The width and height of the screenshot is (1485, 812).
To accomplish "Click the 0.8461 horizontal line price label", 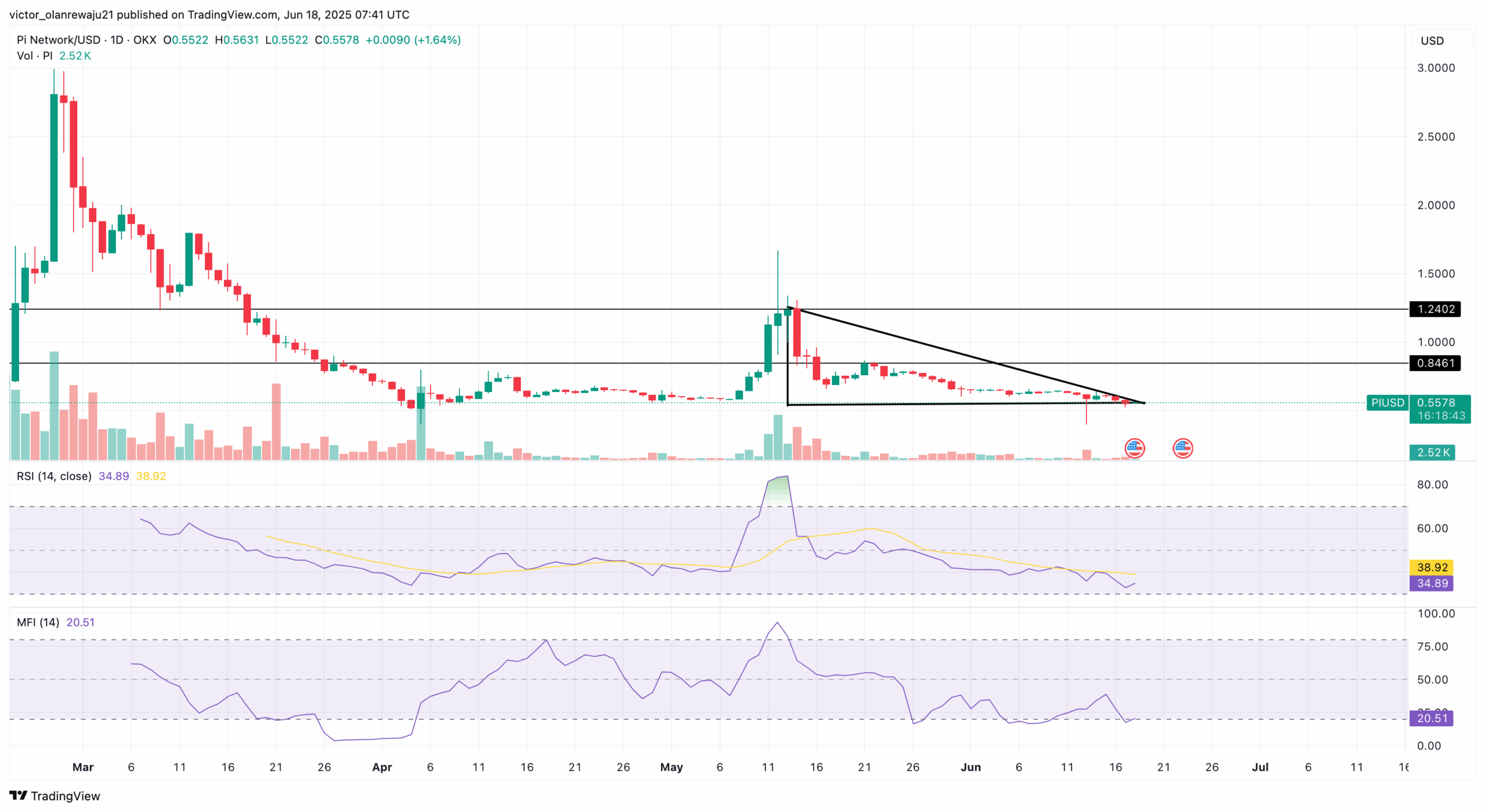I will pyautogui.click(x=1435, y=363).
